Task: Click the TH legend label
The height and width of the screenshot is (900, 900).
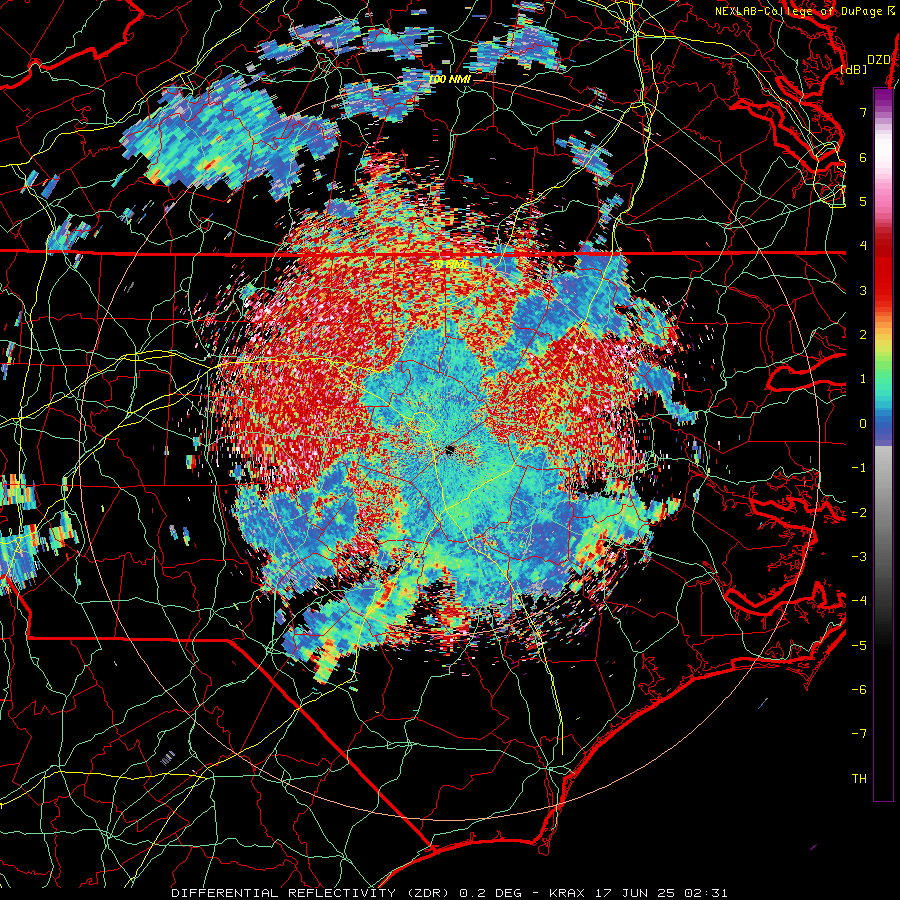Action: point(859,778)
